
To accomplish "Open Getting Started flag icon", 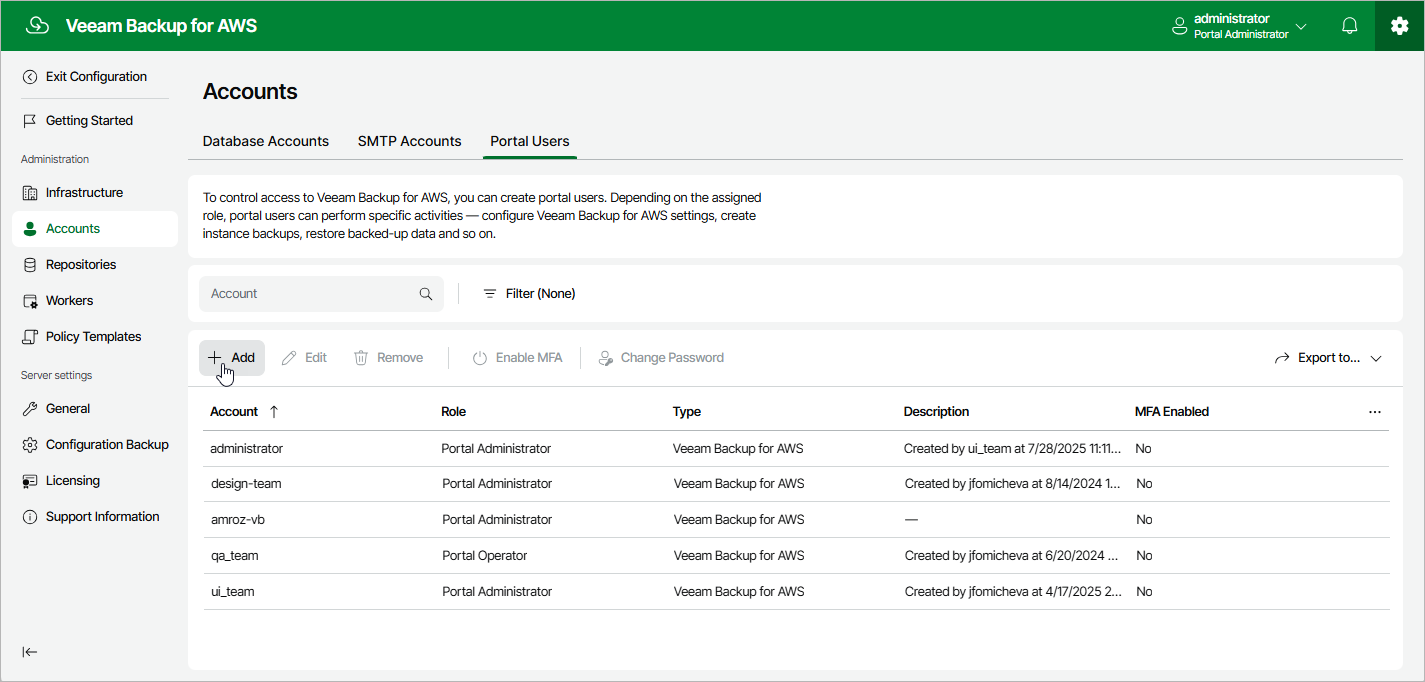I will [x=30, y=121].
